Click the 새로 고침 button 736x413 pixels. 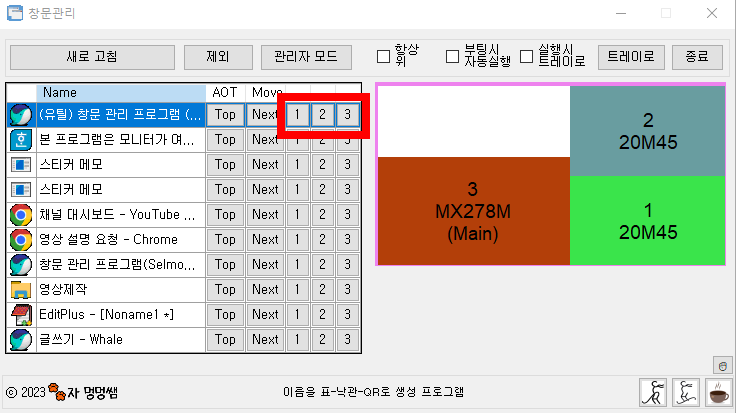[x=92, y=57]
